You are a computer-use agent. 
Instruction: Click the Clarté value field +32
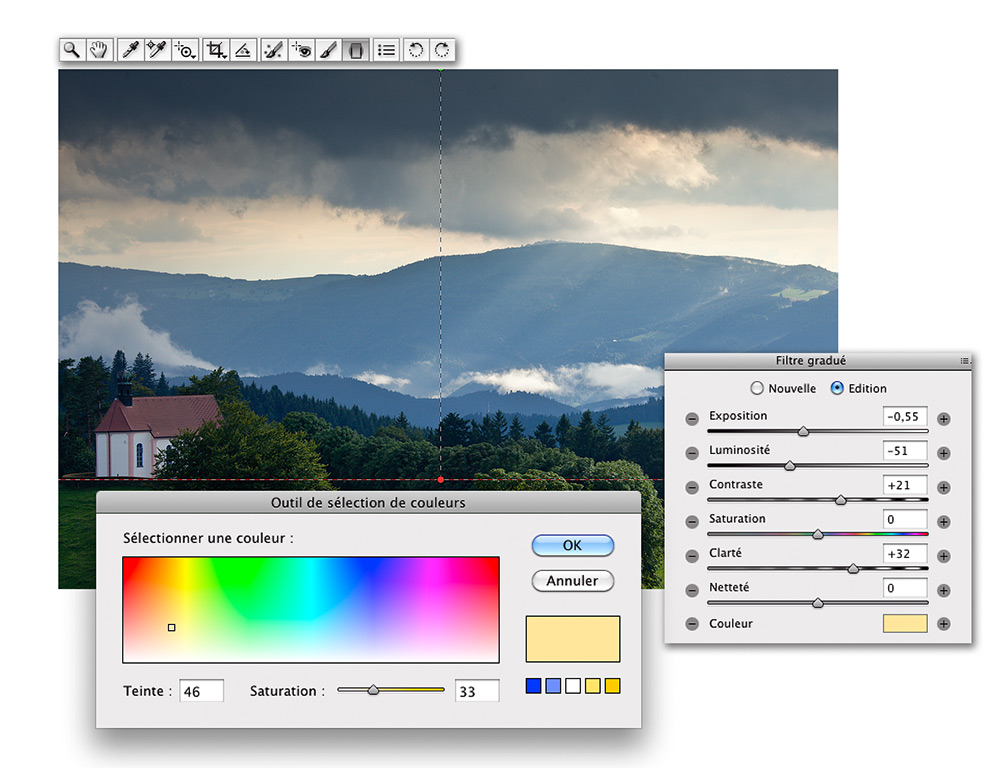point(905,554)
